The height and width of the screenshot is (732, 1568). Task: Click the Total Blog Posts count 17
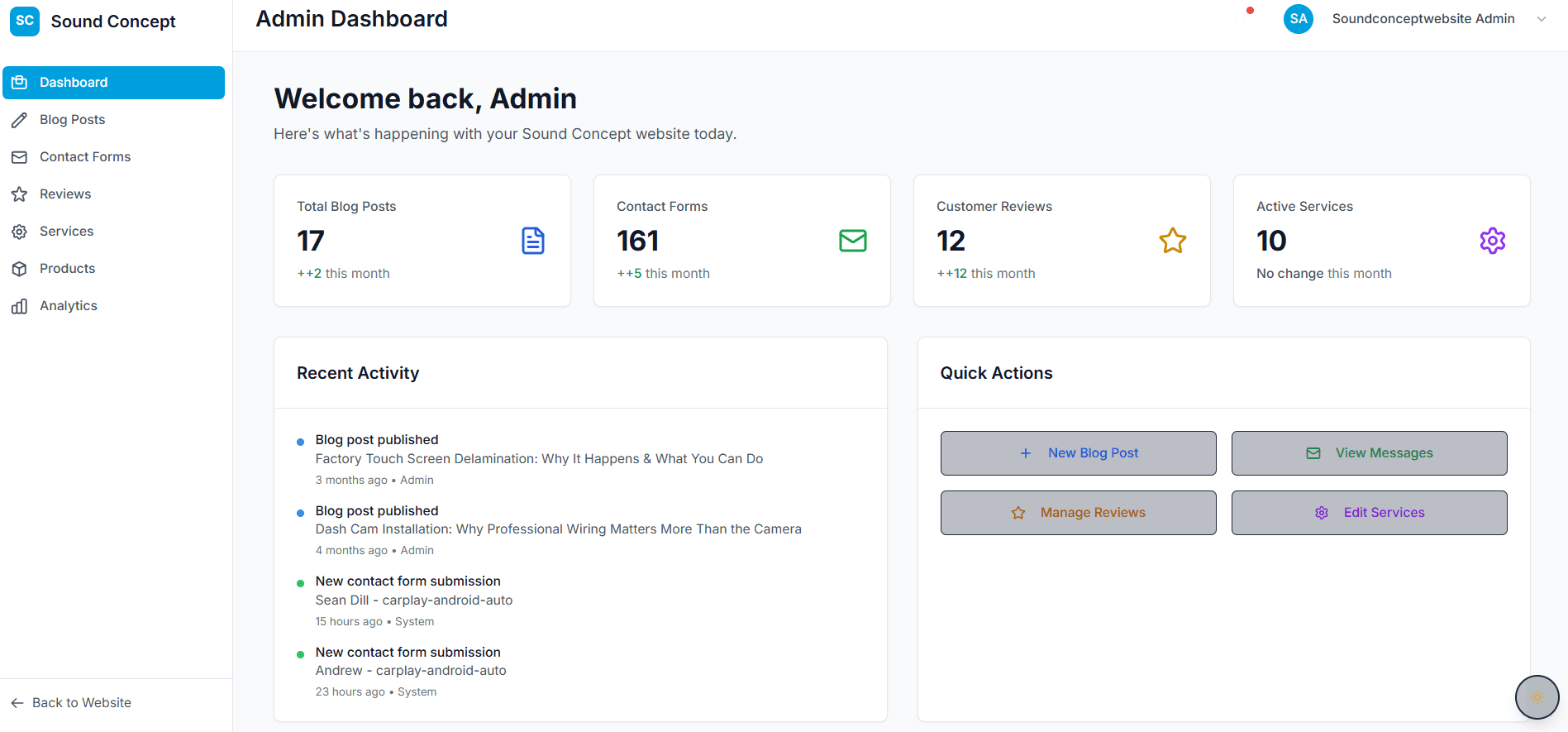(311, 241)
